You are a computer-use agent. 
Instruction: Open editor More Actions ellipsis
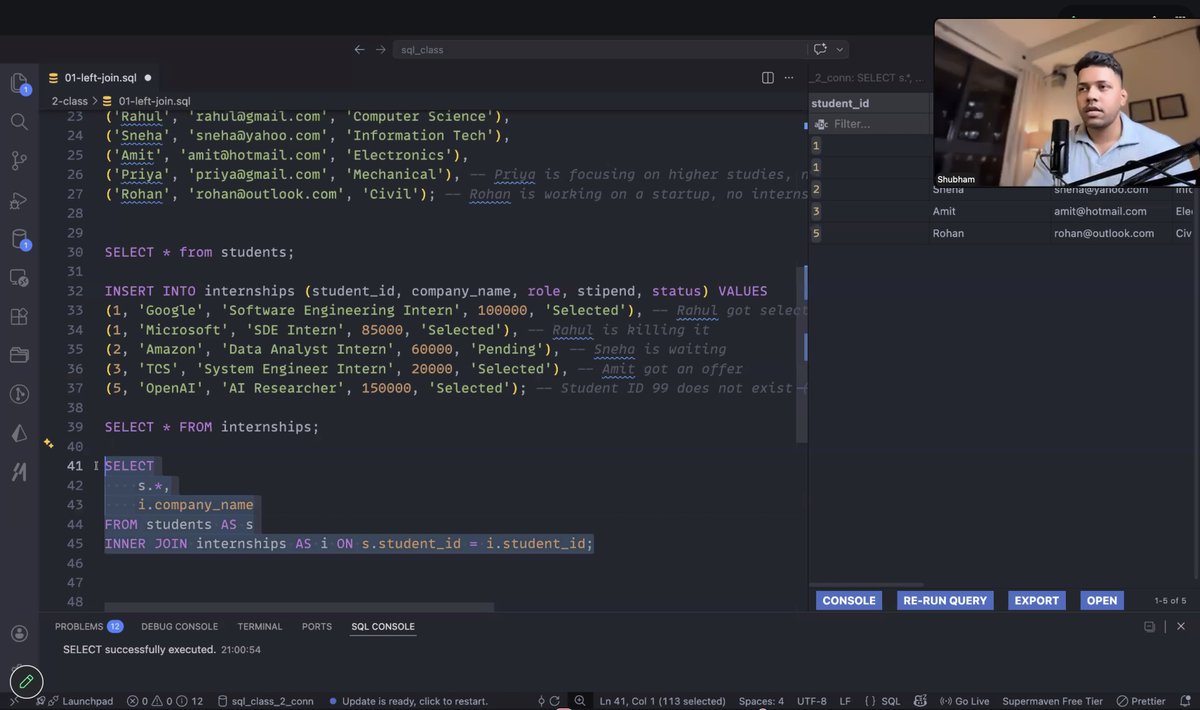(x=790, y=77)
